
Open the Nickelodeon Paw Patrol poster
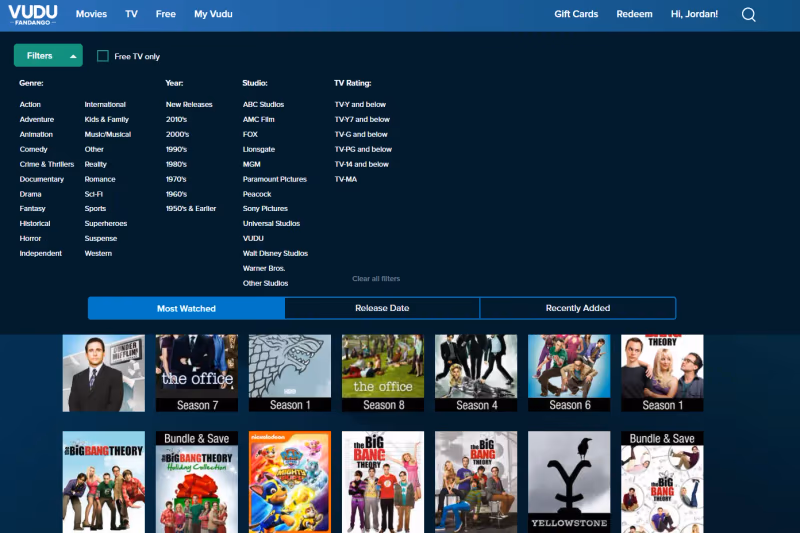pyautogui.click(x=290, y=482)
